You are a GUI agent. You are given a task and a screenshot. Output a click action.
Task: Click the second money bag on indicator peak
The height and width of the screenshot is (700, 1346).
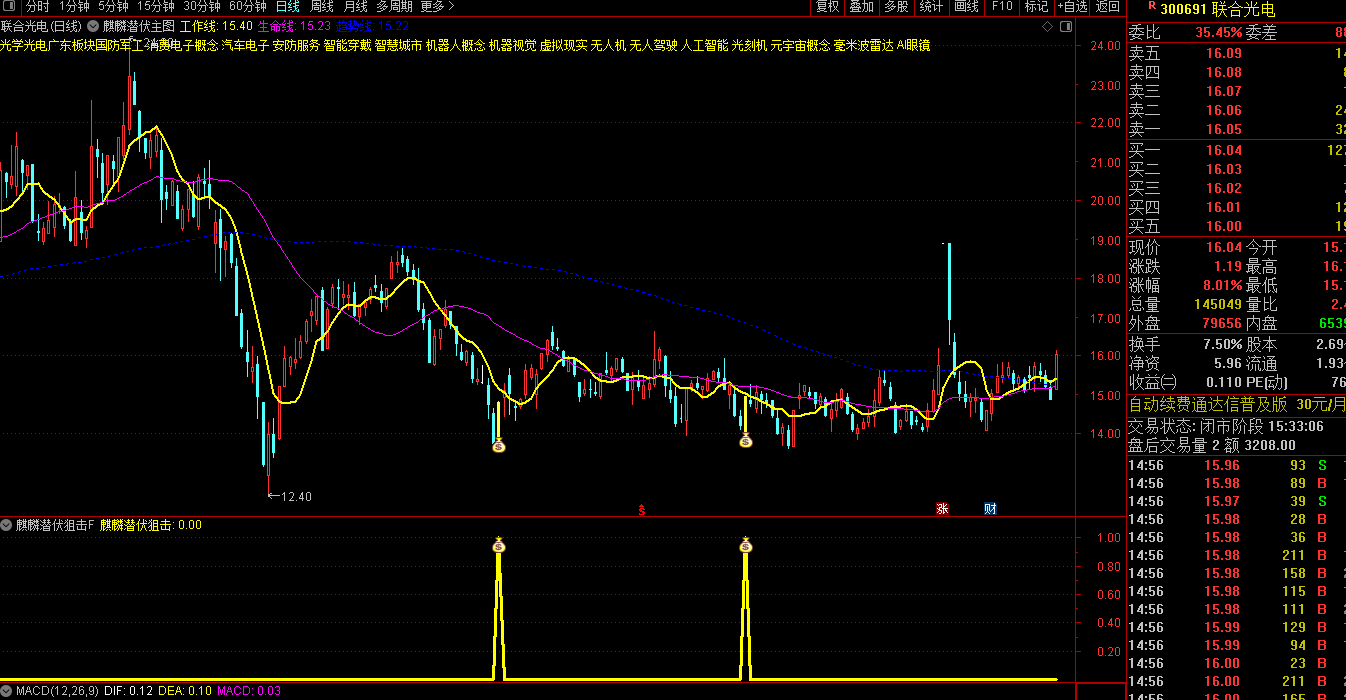tap(745, 545)
